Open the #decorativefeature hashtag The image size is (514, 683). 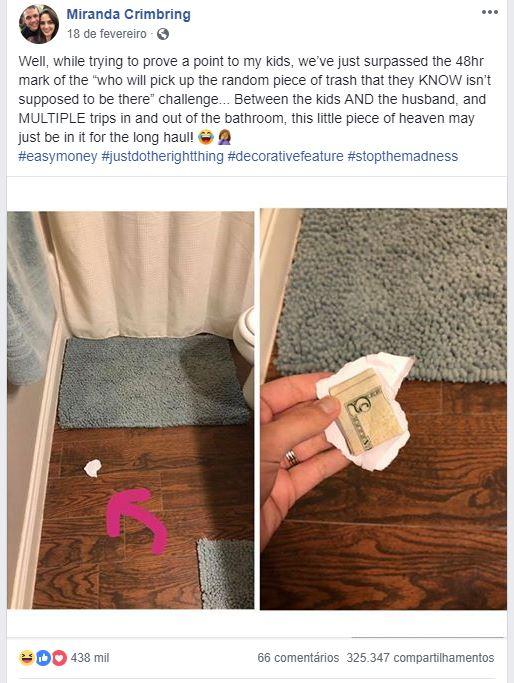click(285, 156)
